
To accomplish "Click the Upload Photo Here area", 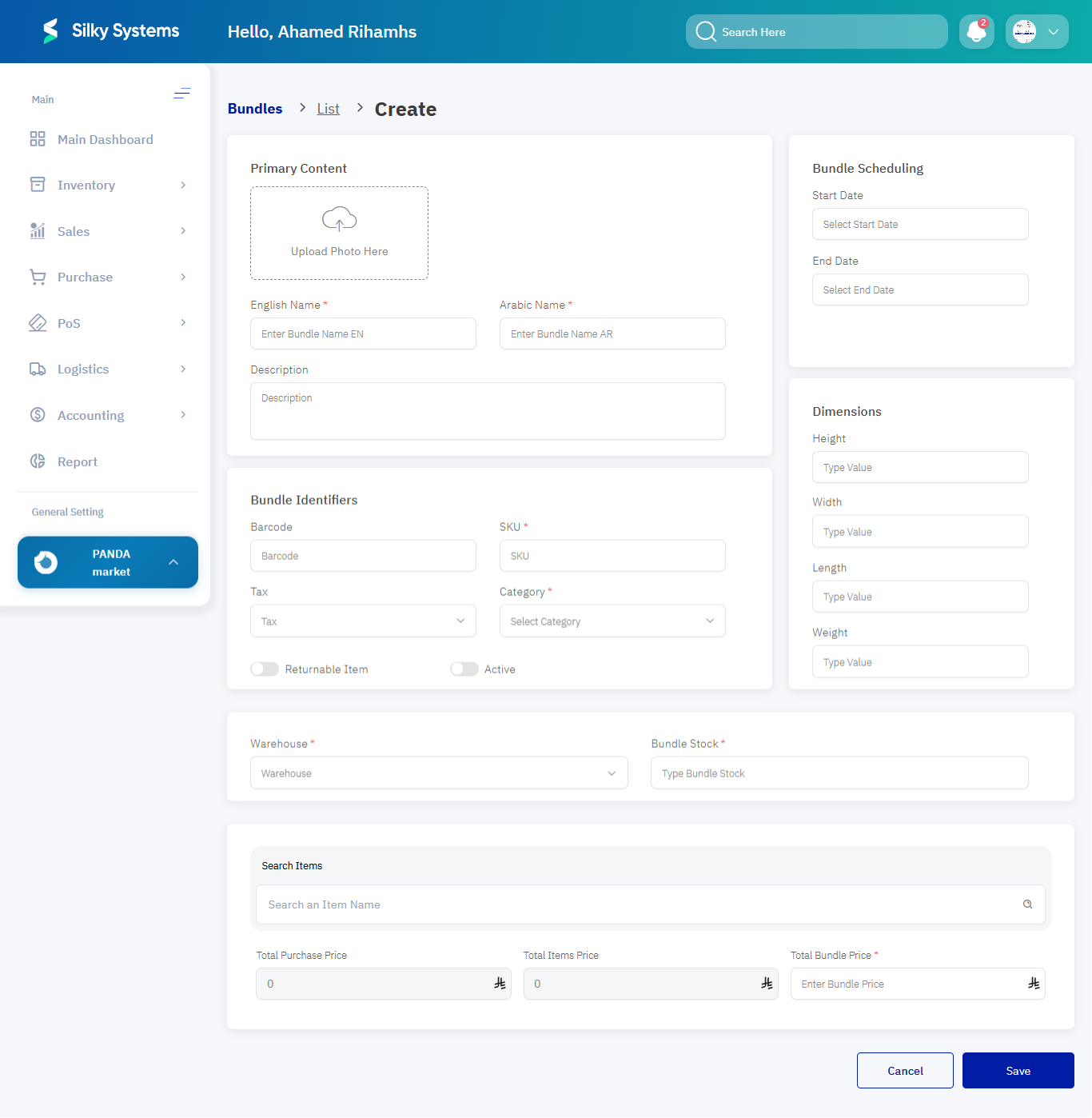I will point(339,233).
